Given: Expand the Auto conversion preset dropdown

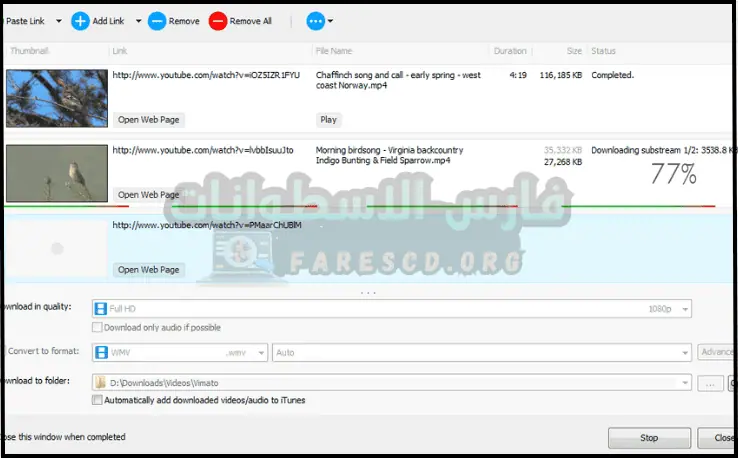Looking at the screenshot, I should 684,352.
